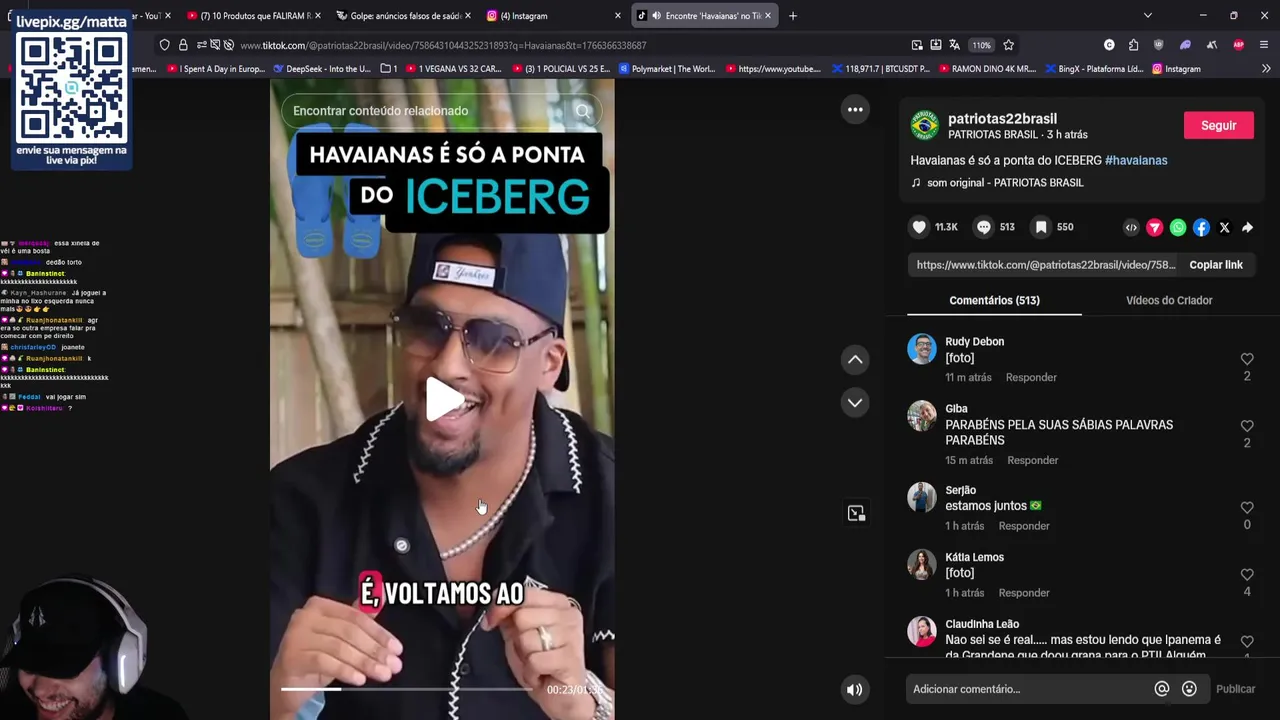Like Serjão's comment
This screenshot has height=720, width=1280.
pyautogui.click(x=1247, y=508)
